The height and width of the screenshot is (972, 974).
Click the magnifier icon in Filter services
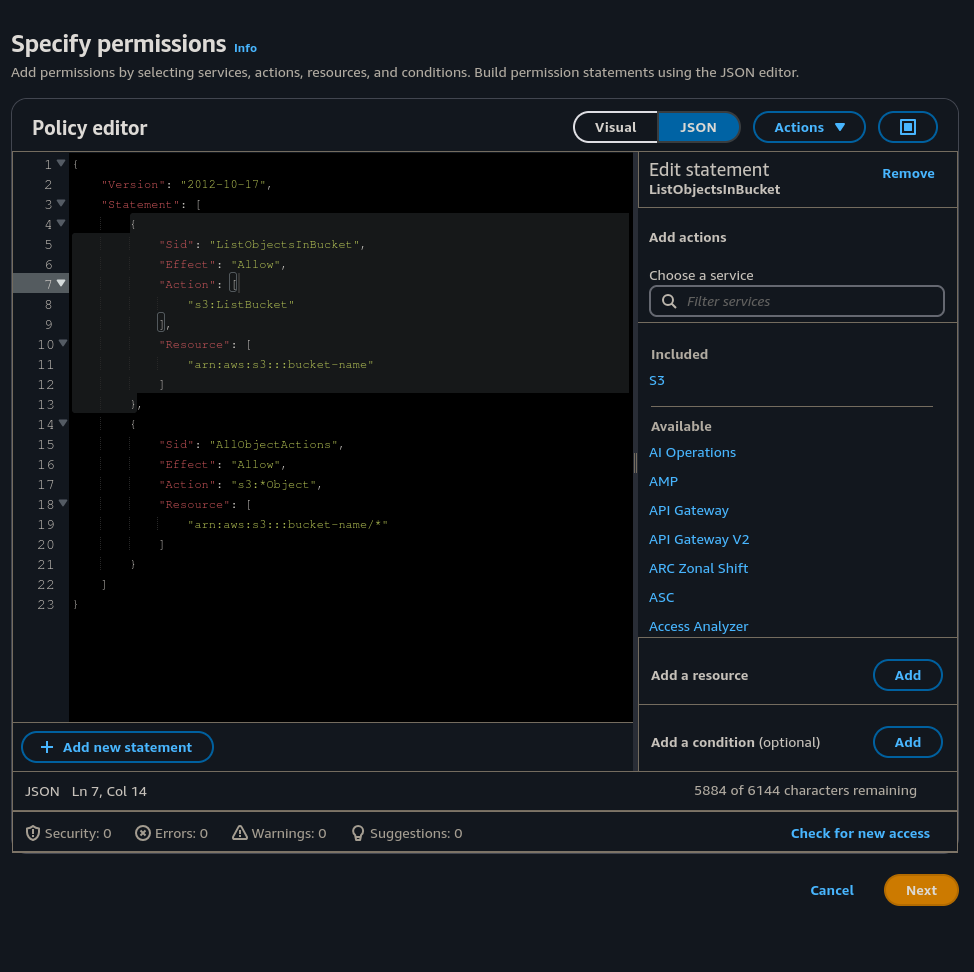click(x=668, y=301)
